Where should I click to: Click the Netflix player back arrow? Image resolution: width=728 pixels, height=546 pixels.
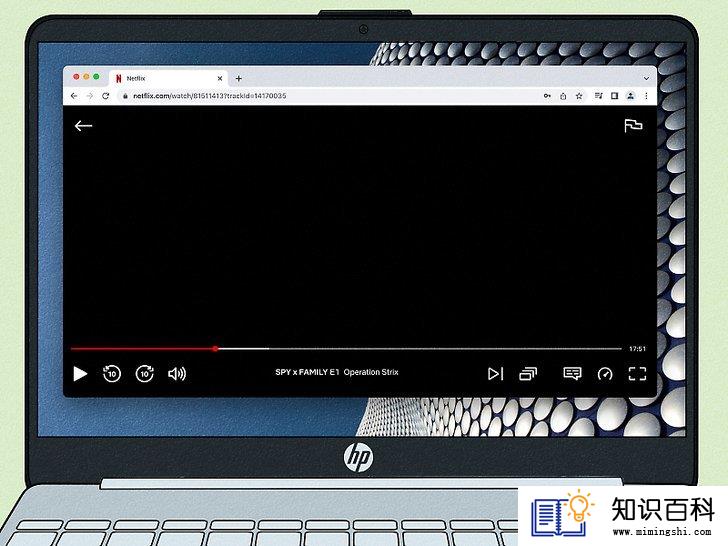tap(84, 126)
